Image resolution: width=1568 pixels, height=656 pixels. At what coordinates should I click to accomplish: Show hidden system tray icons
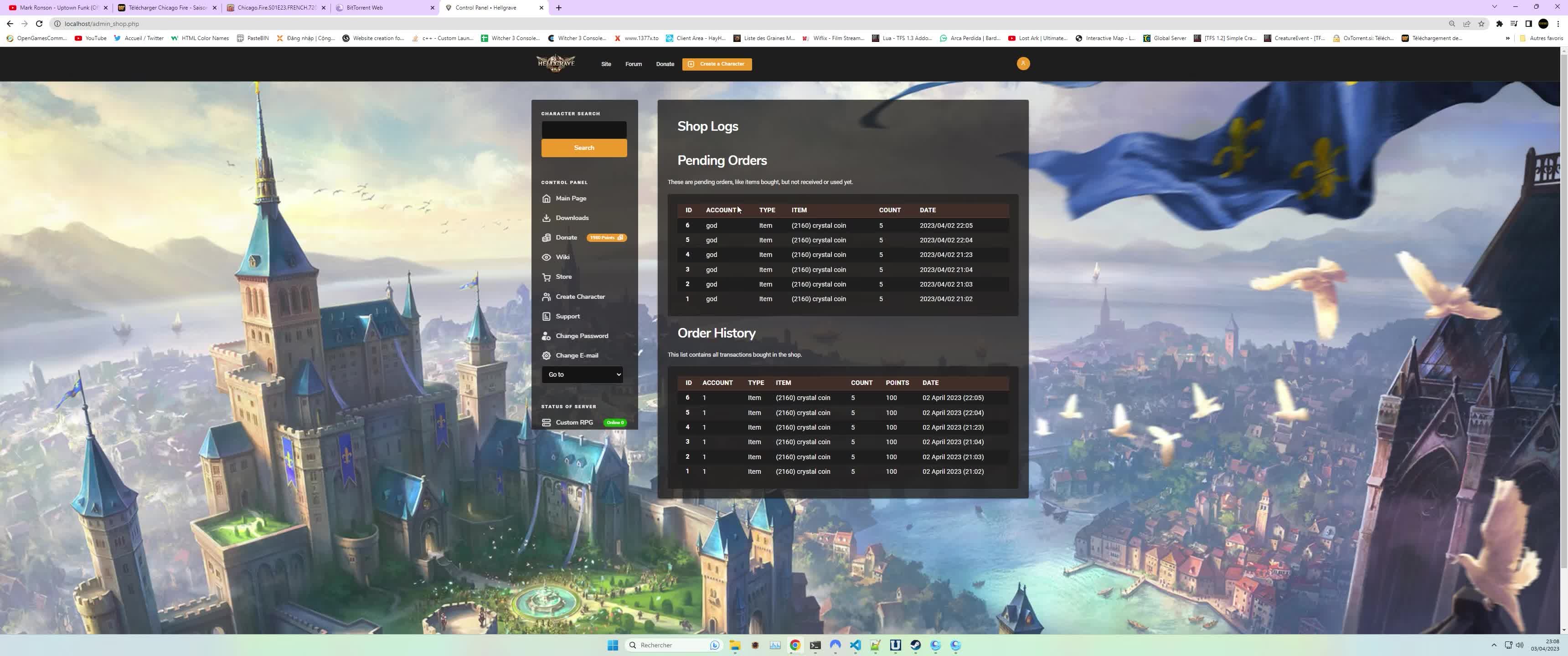[x=1494, y=645]
